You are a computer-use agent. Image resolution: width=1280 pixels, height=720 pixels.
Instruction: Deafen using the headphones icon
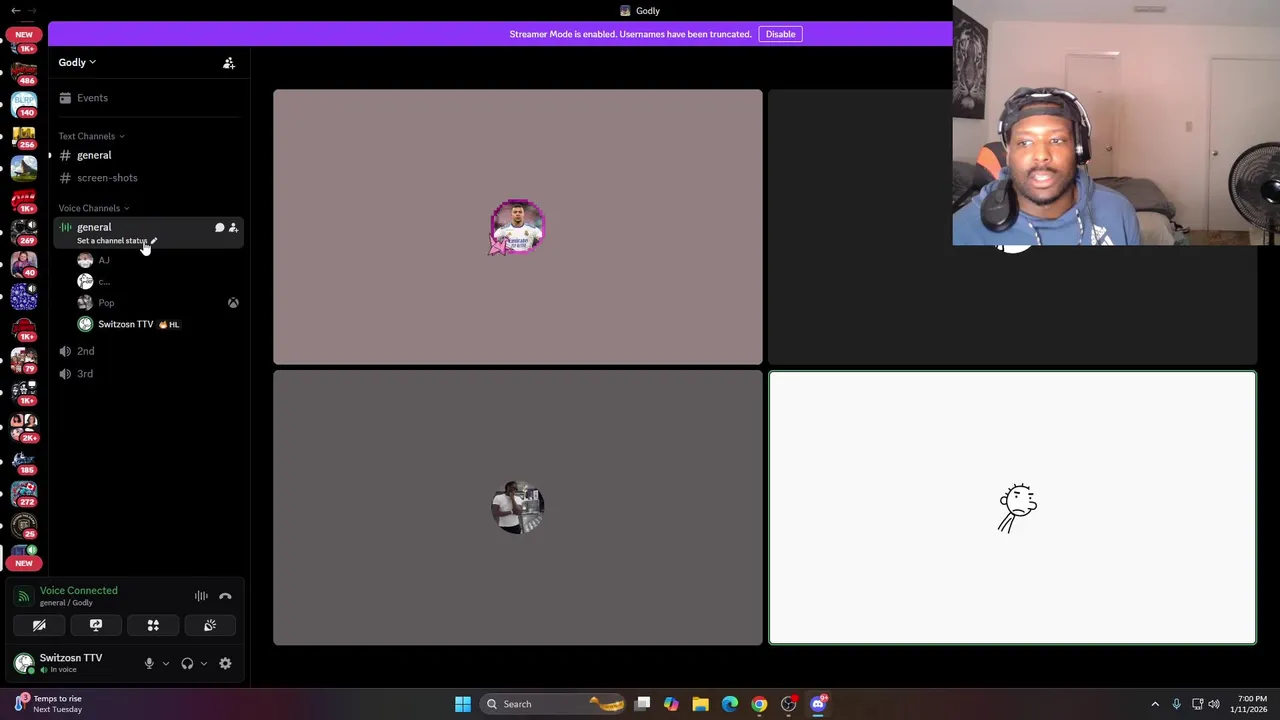[x=187, y=663]
